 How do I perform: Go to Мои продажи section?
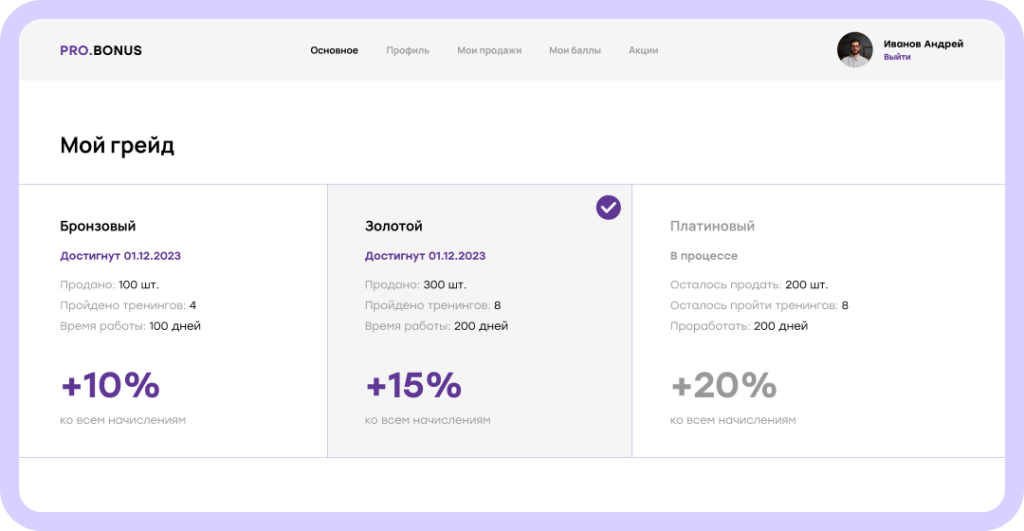click(x=489, y=50)
